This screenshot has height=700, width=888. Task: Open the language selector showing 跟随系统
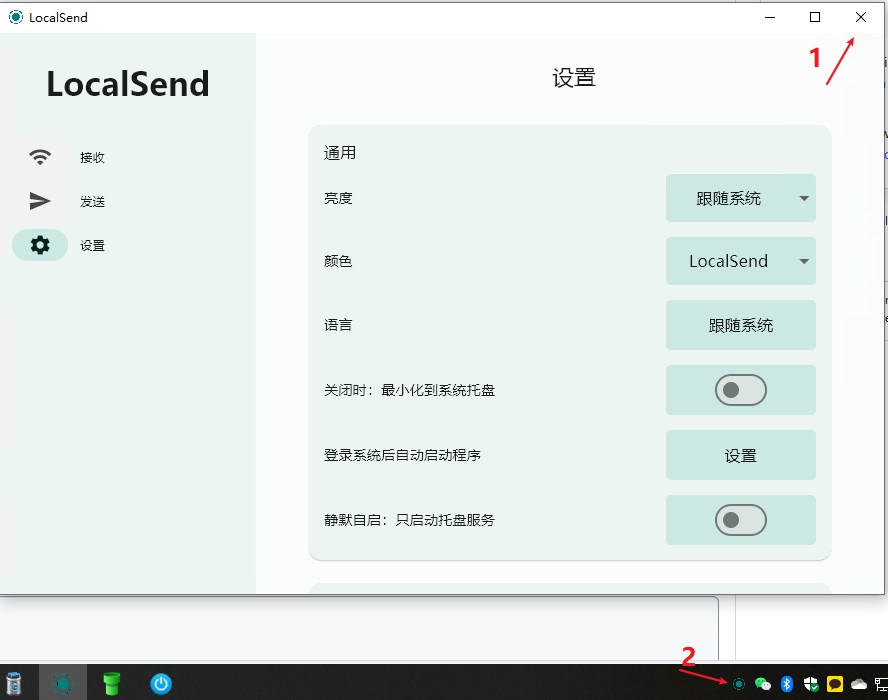740,324
